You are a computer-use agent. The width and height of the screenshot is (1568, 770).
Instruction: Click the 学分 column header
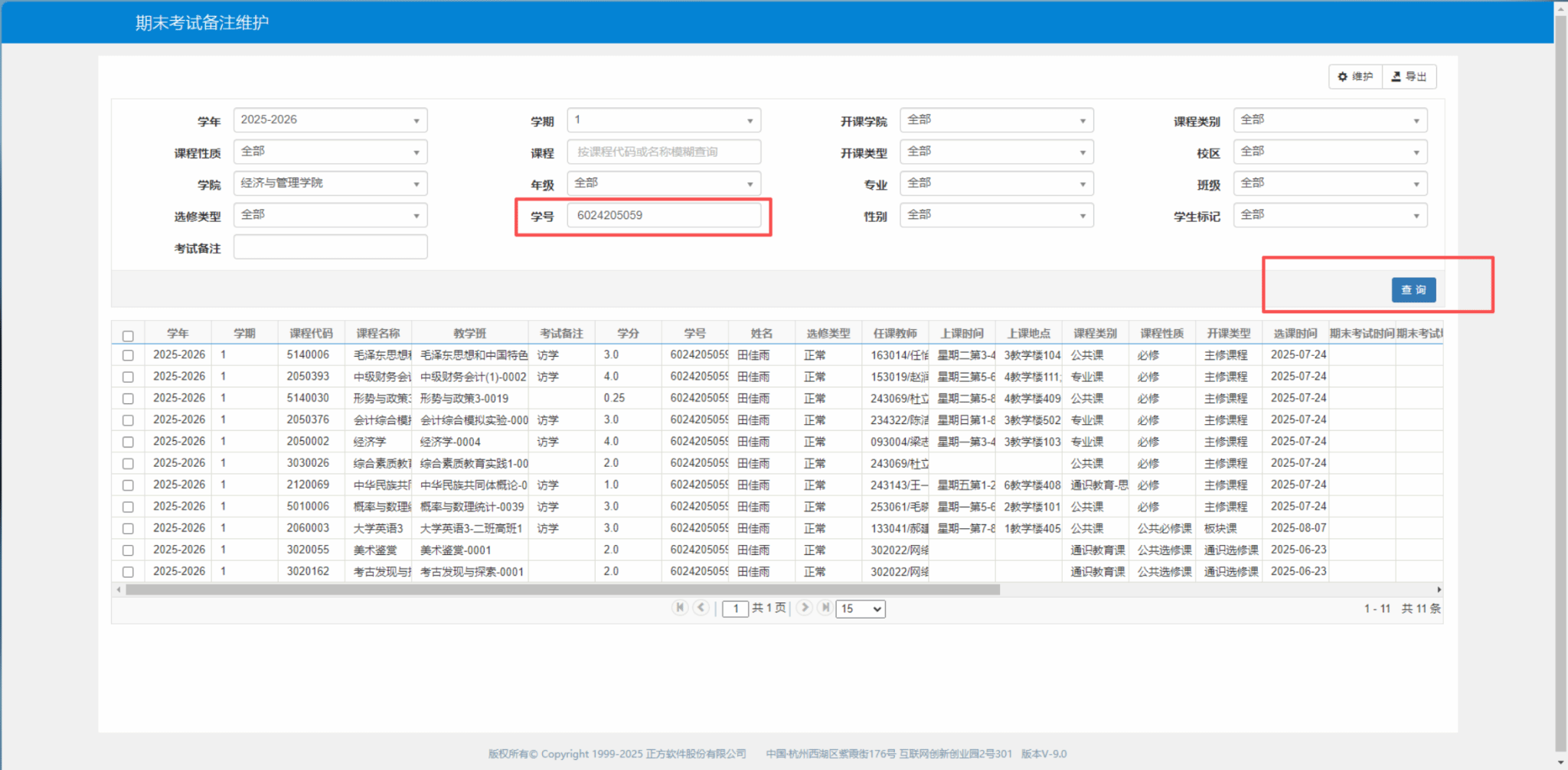[628, 333]
